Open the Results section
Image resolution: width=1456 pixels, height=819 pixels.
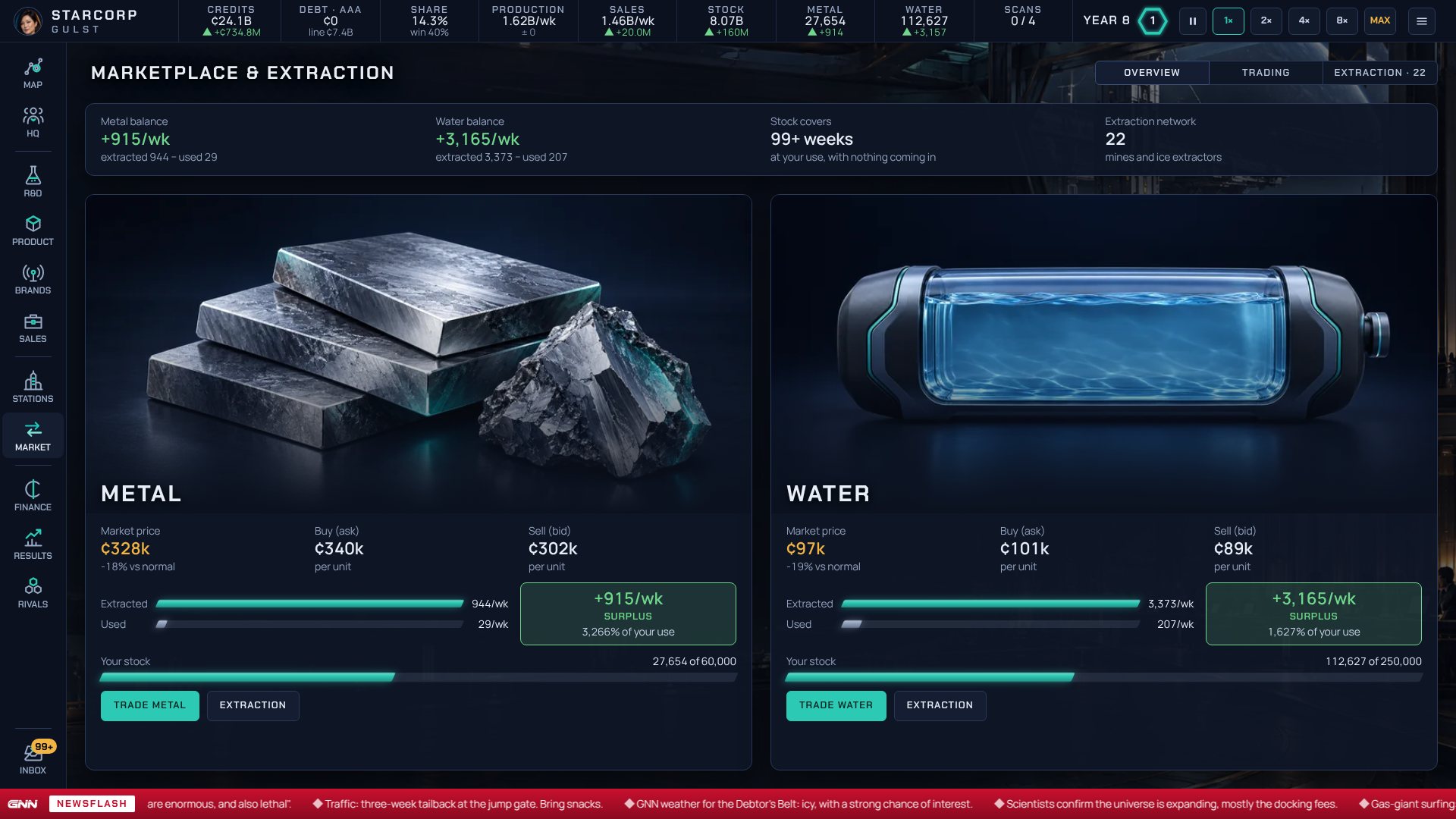[33, 544]
